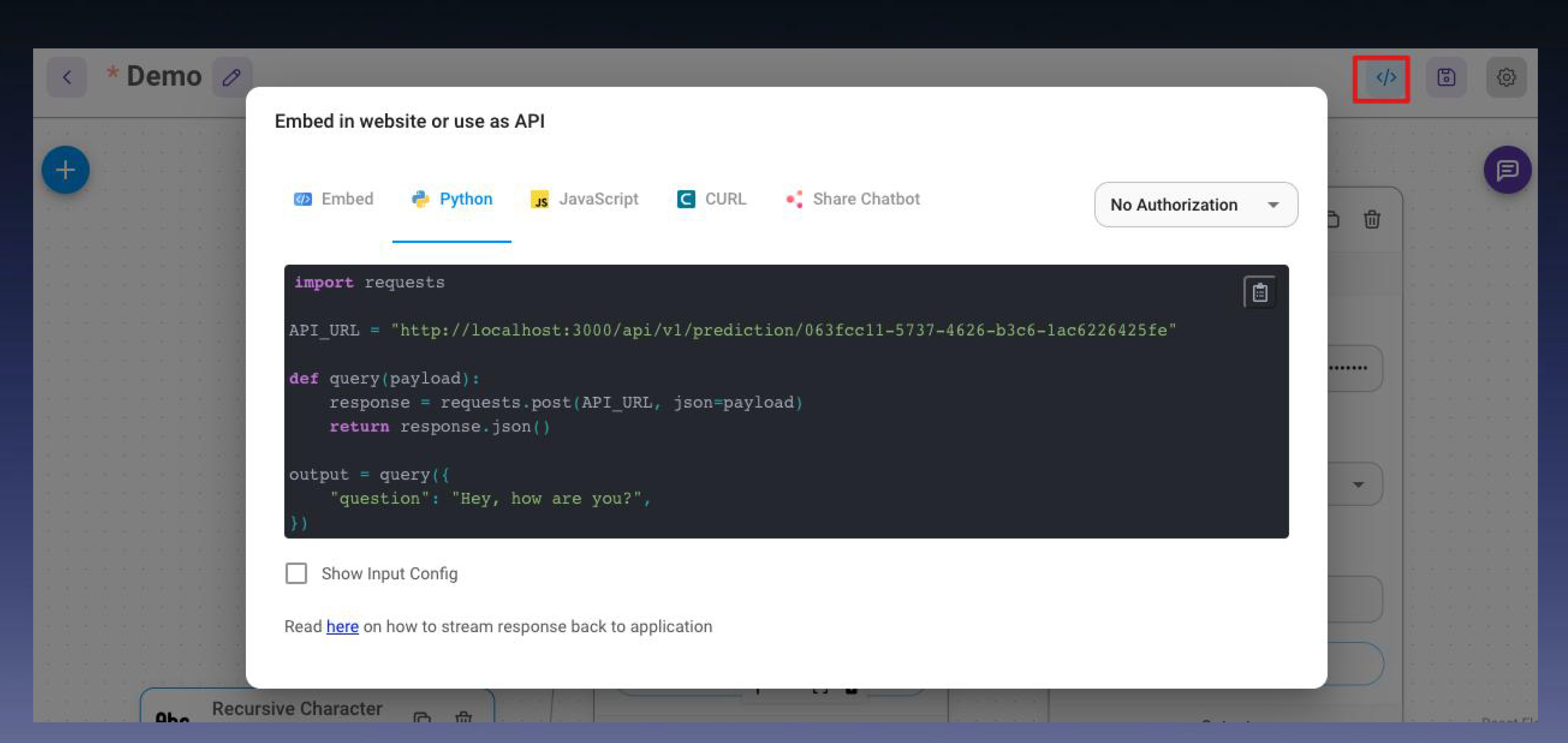This screenshot has width=1568, height=743.
Task: Click the back arrow button
Action: coord(67,77)
